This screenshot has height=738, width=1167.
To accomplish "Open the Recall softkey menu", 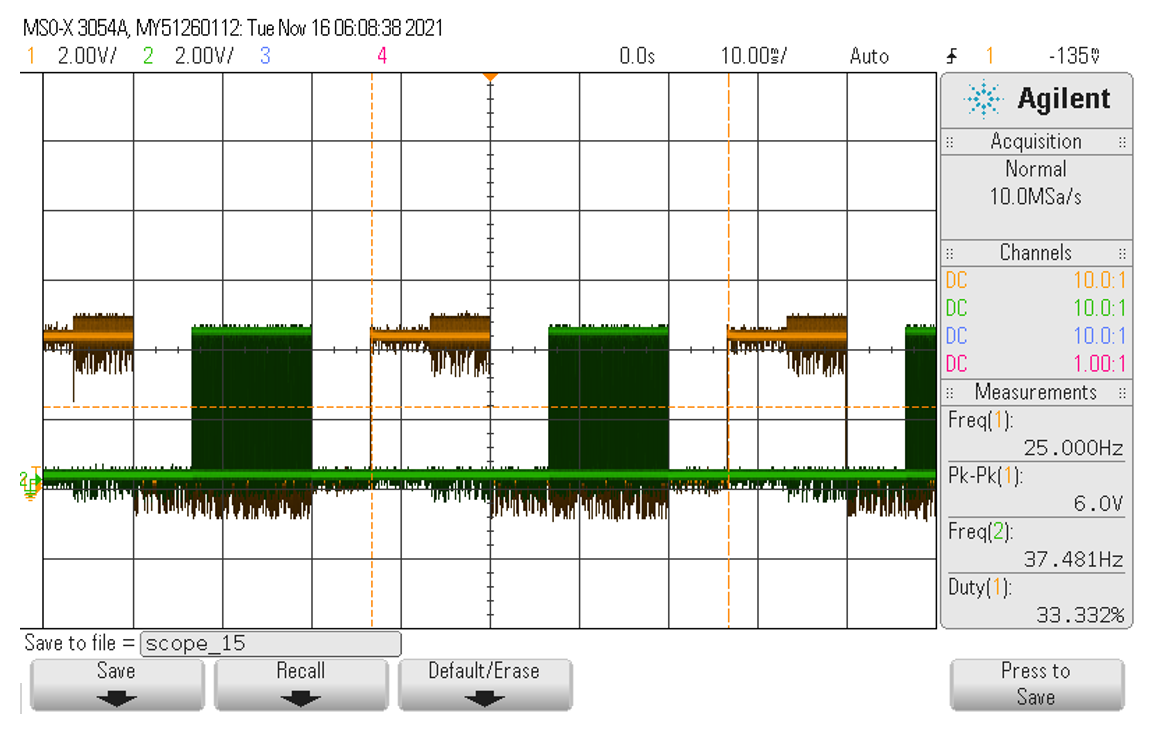I will point(300,684).
